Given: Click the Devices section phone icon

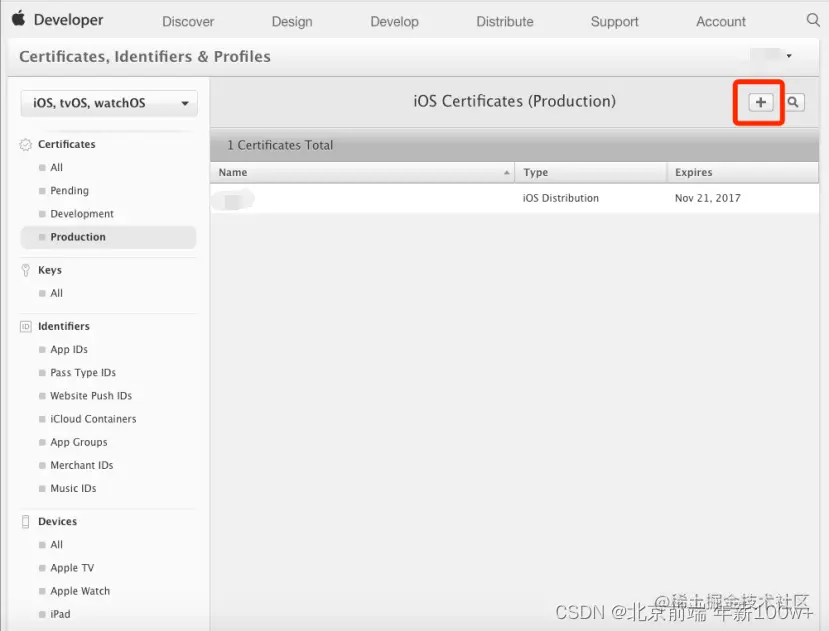Looking at the screenshot, I should pyautogui.click(x=25, y=522).
